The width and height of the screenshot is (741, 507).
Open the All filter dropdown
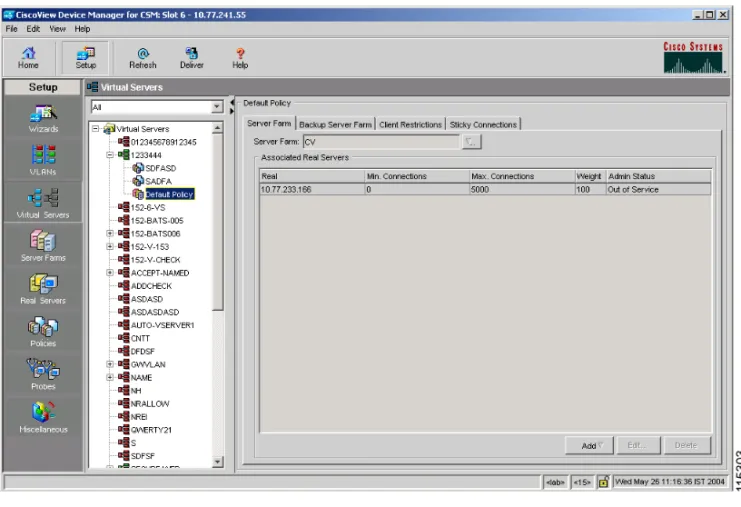(216, 107)
